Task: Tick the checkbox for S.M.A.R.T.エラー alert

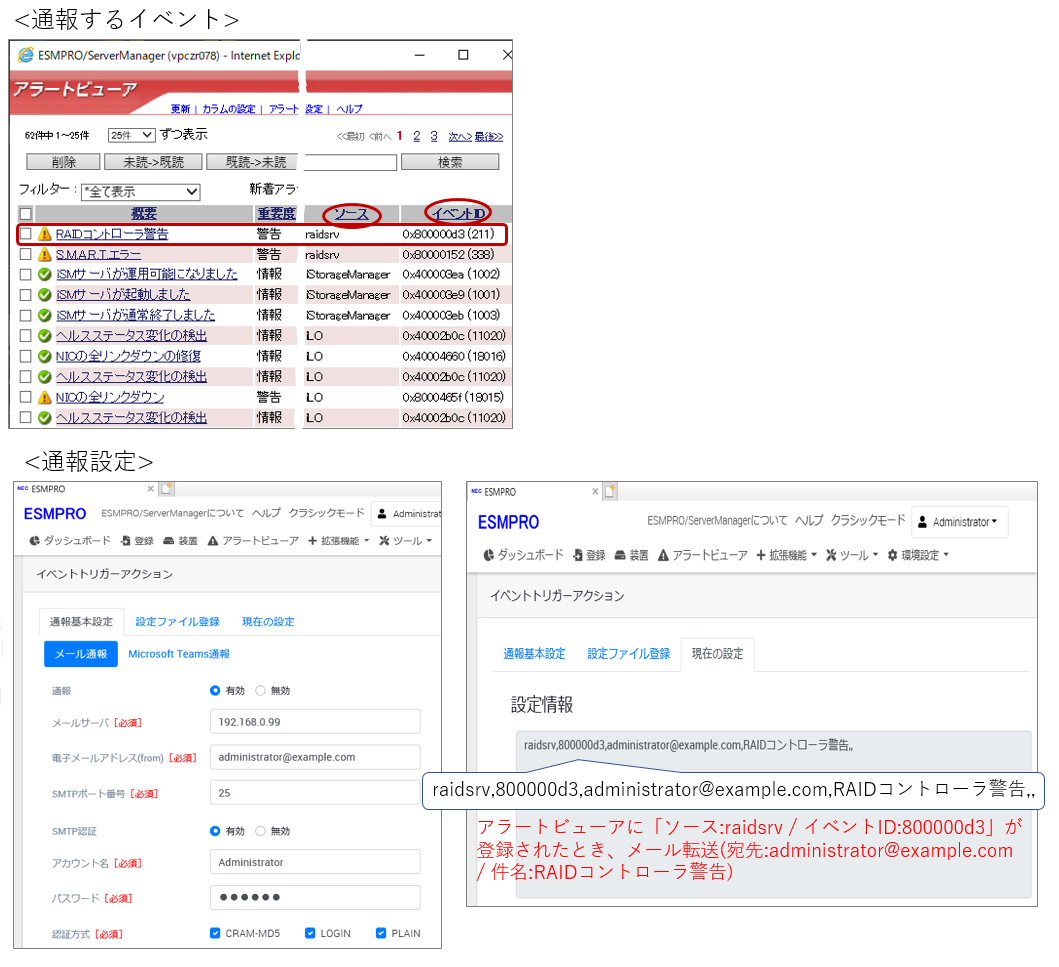Action: click(x=26, y=254)
